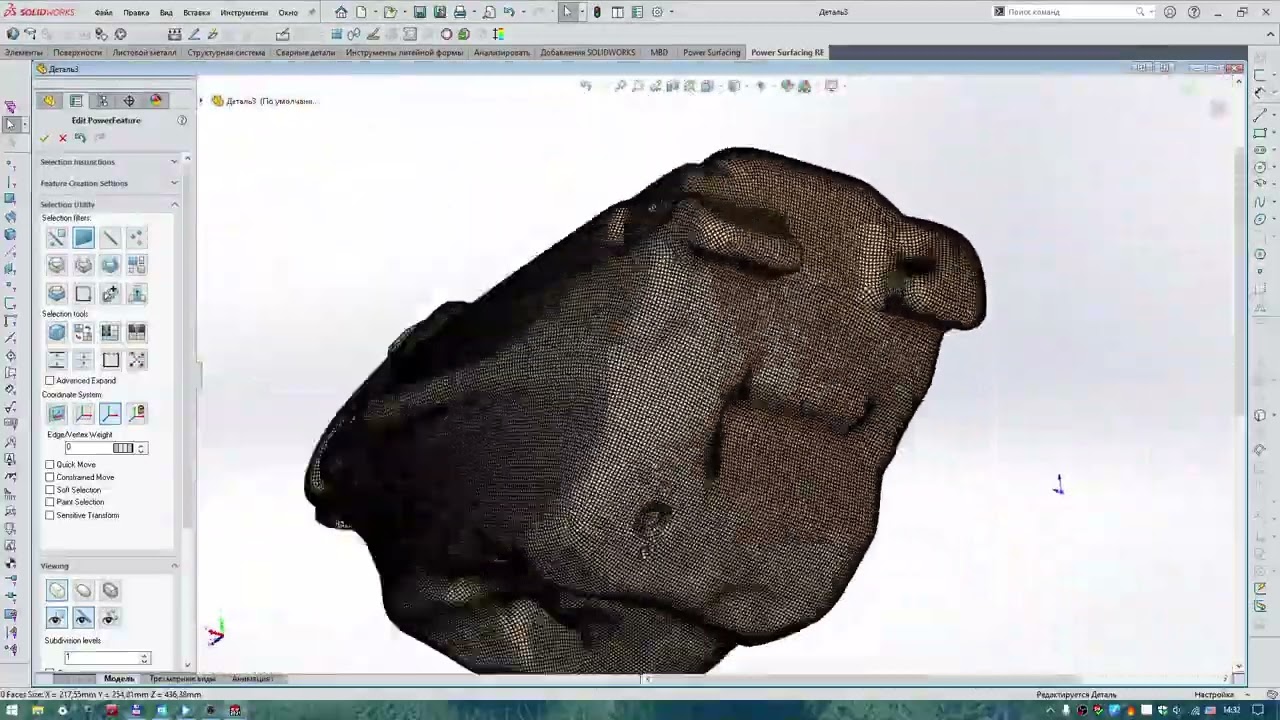
Task: Enable the Soft Selection checkbox
Action: click(50, 490)
